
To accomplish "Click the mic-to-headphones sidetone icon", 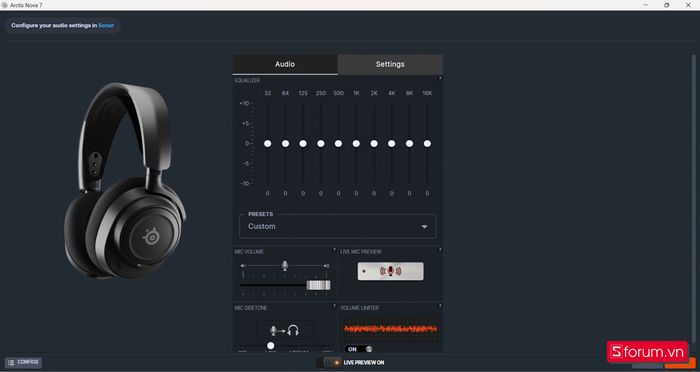I will (285, 330).
